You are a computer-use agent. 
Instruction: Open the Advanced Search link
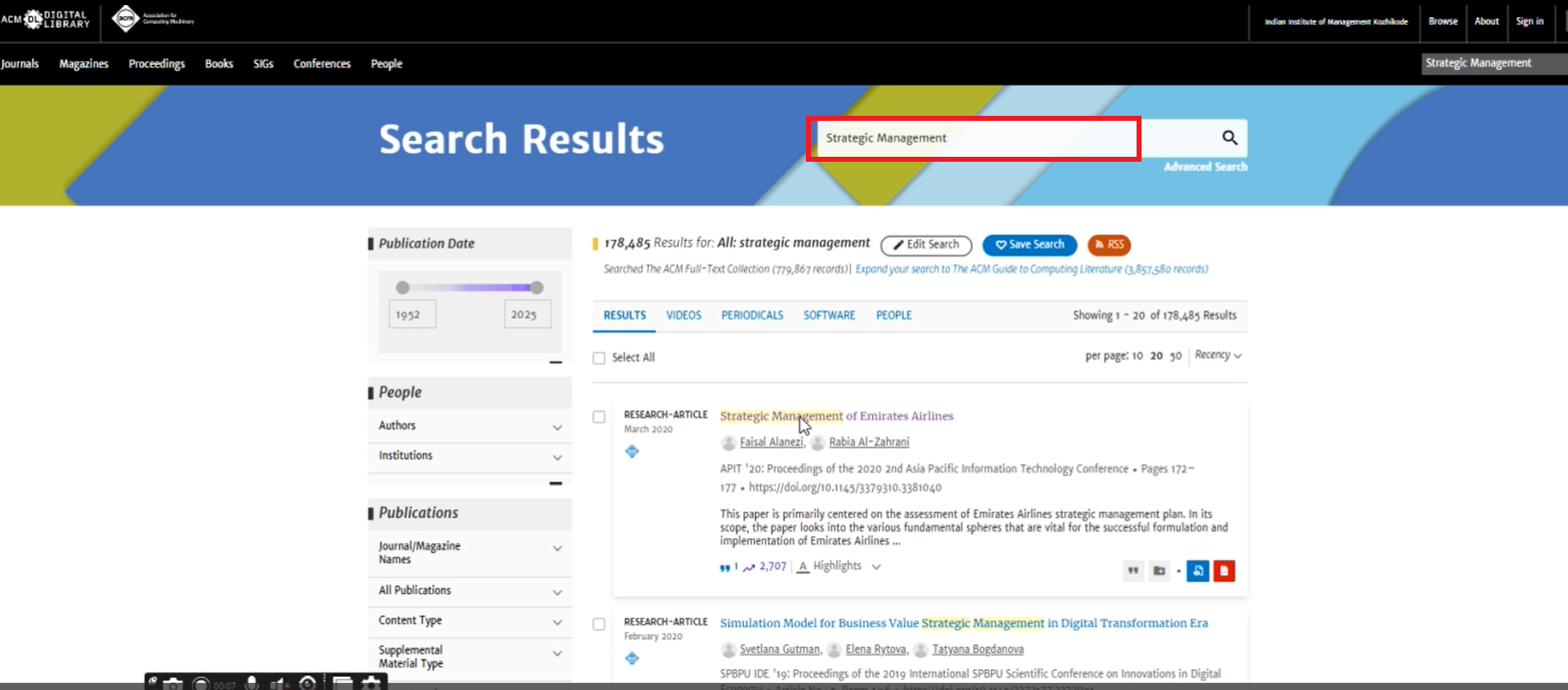point(1204,167)
